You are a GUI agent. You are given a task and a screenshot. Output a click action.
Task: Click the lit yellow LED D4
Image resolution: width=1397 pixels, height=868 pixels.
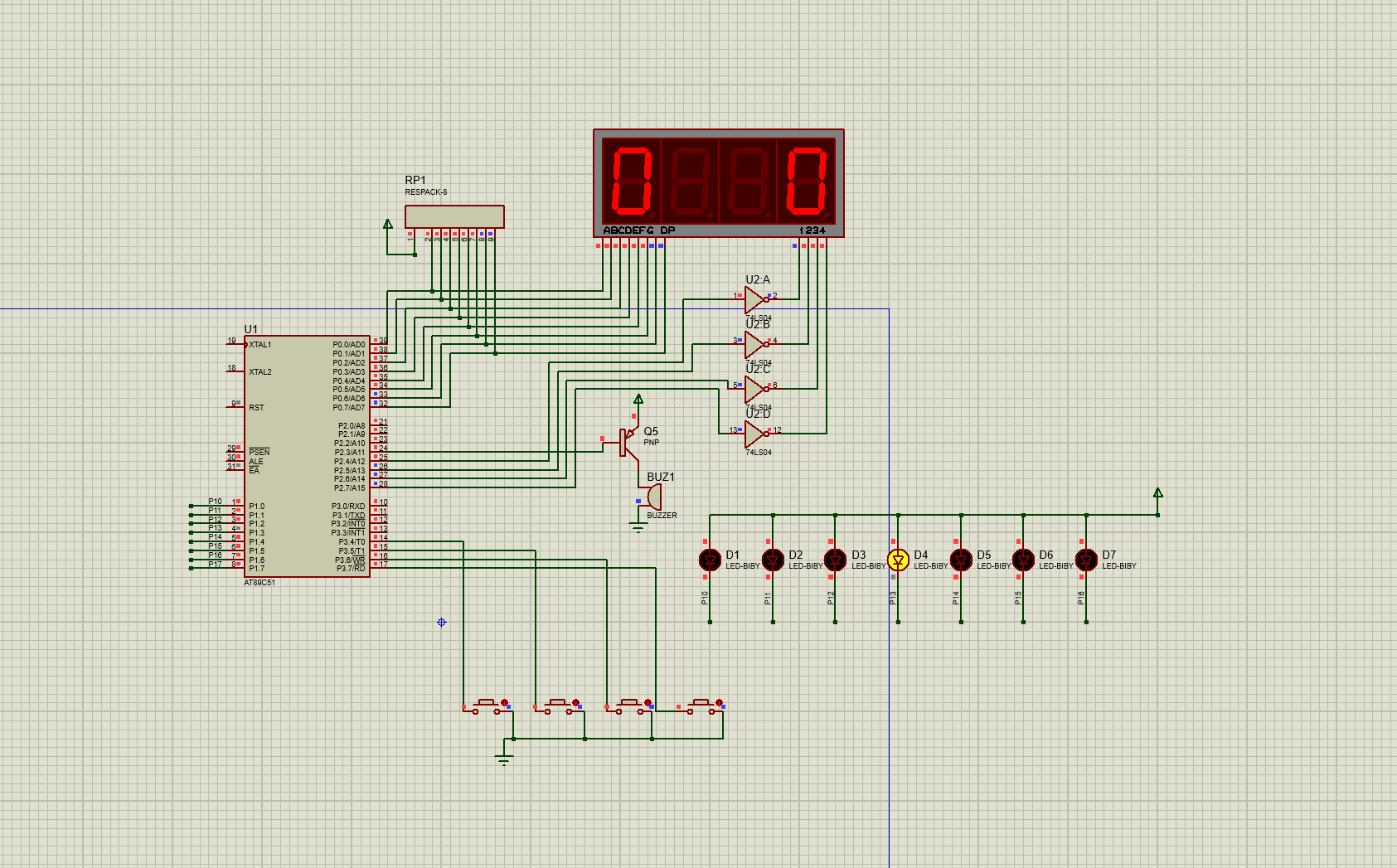(898, 560)
